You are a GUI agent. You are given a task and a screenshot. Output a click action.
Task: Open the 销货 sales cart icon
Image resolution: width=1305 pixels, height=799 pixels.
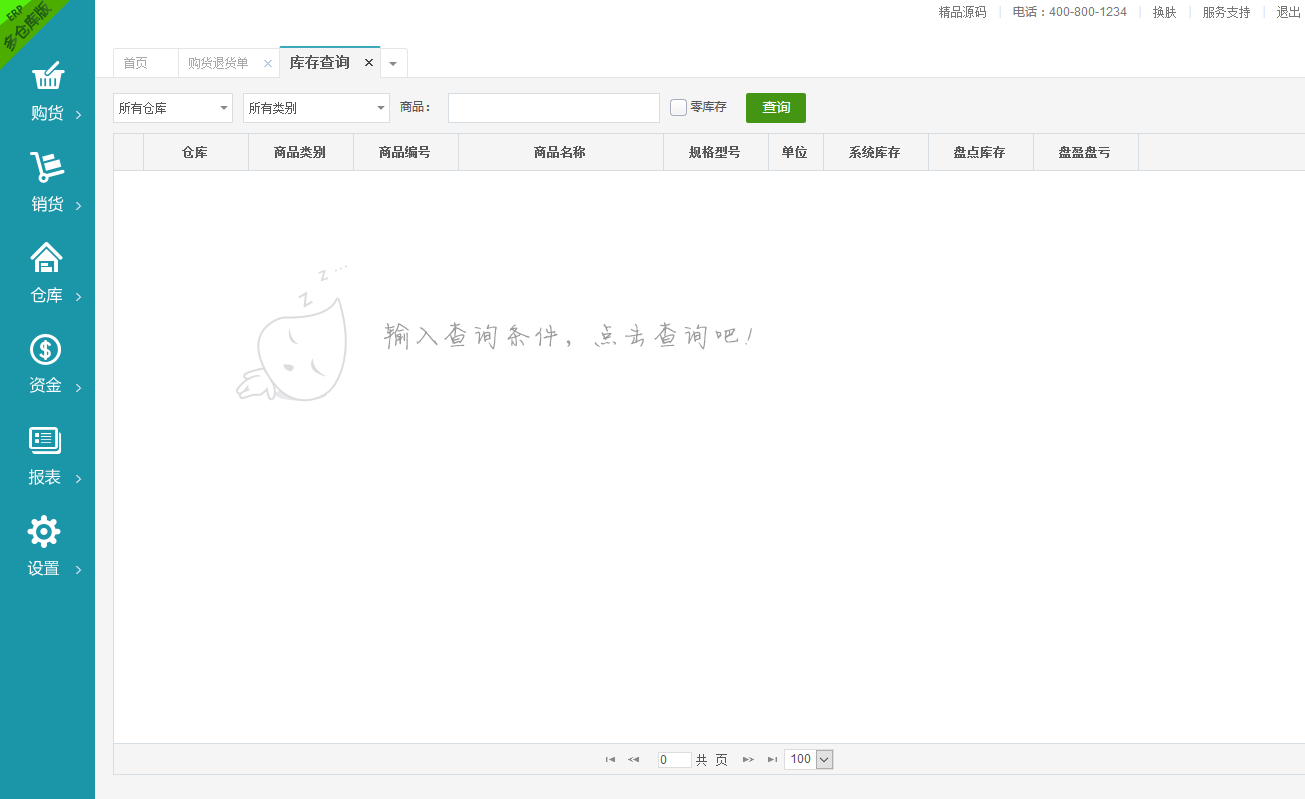tap(47, 168)
